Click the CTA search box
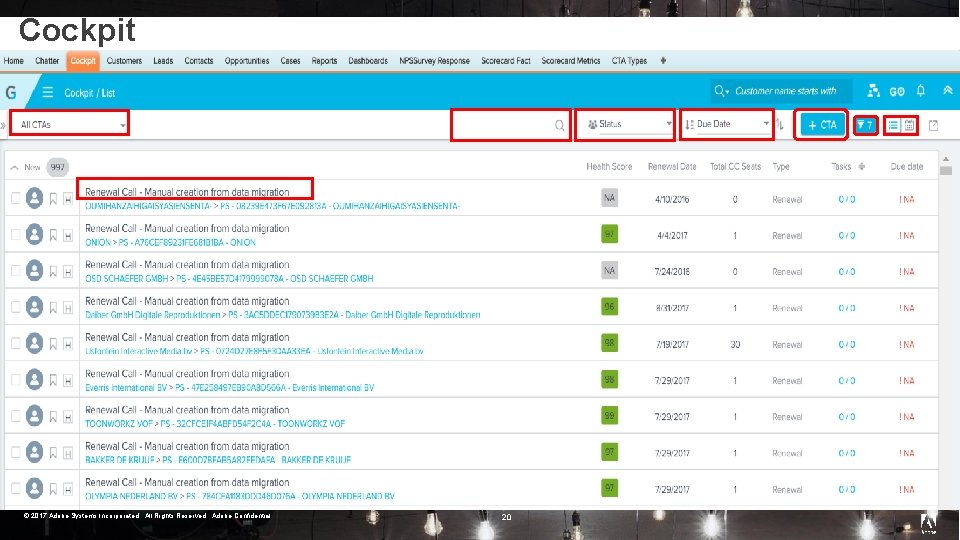This screenshot has width=960, height=540. coord(511,125)
